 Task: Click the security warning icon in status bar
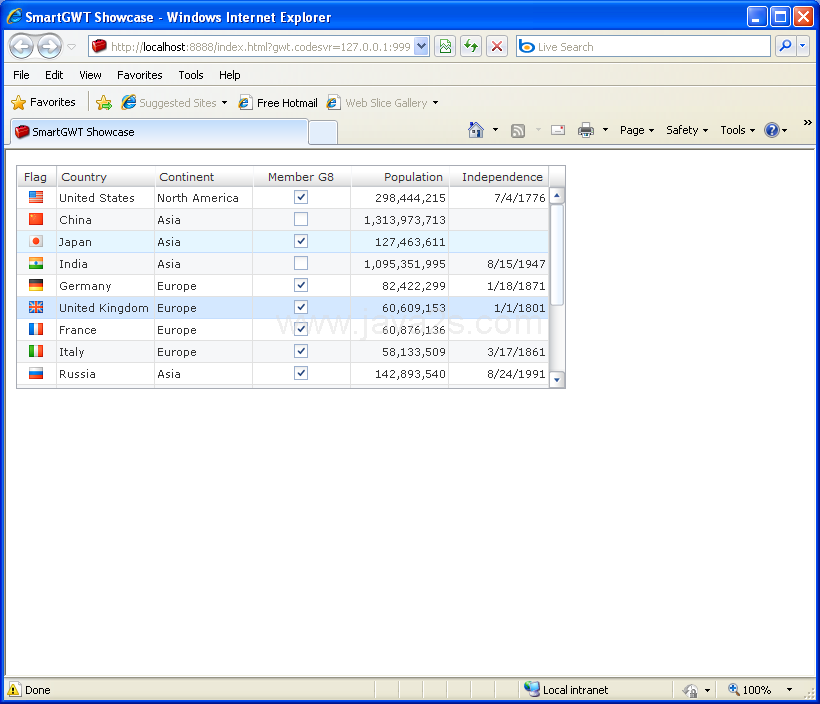coord(14,689)
